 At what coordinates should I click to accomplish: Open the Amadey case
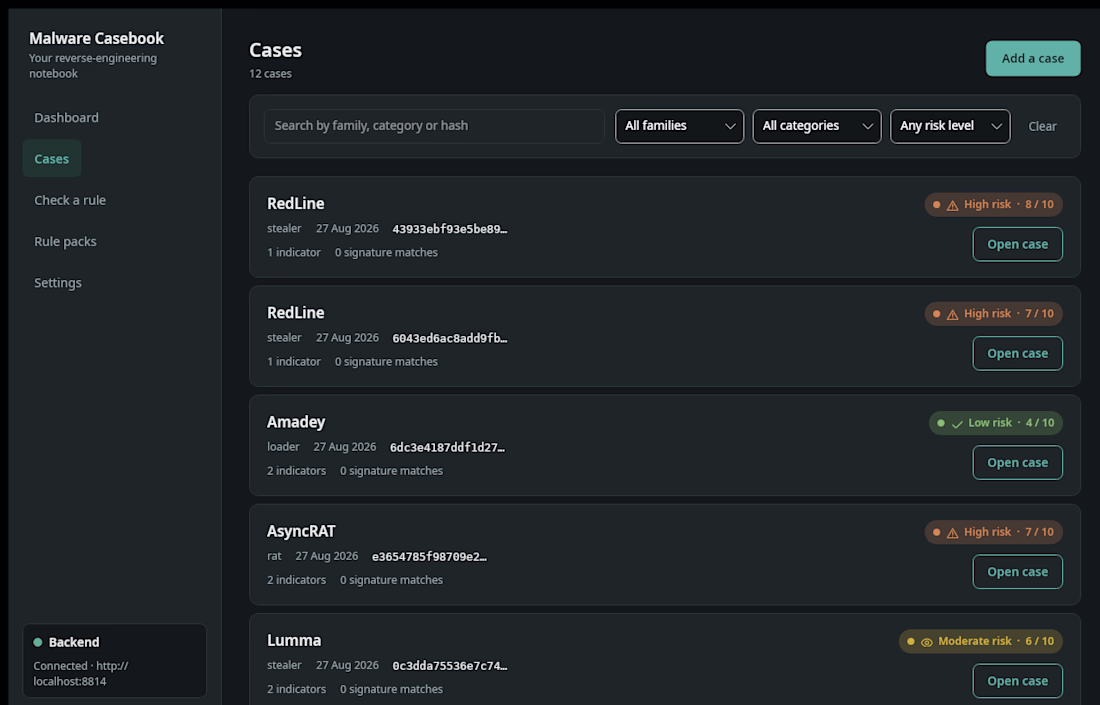(1017, 462)
